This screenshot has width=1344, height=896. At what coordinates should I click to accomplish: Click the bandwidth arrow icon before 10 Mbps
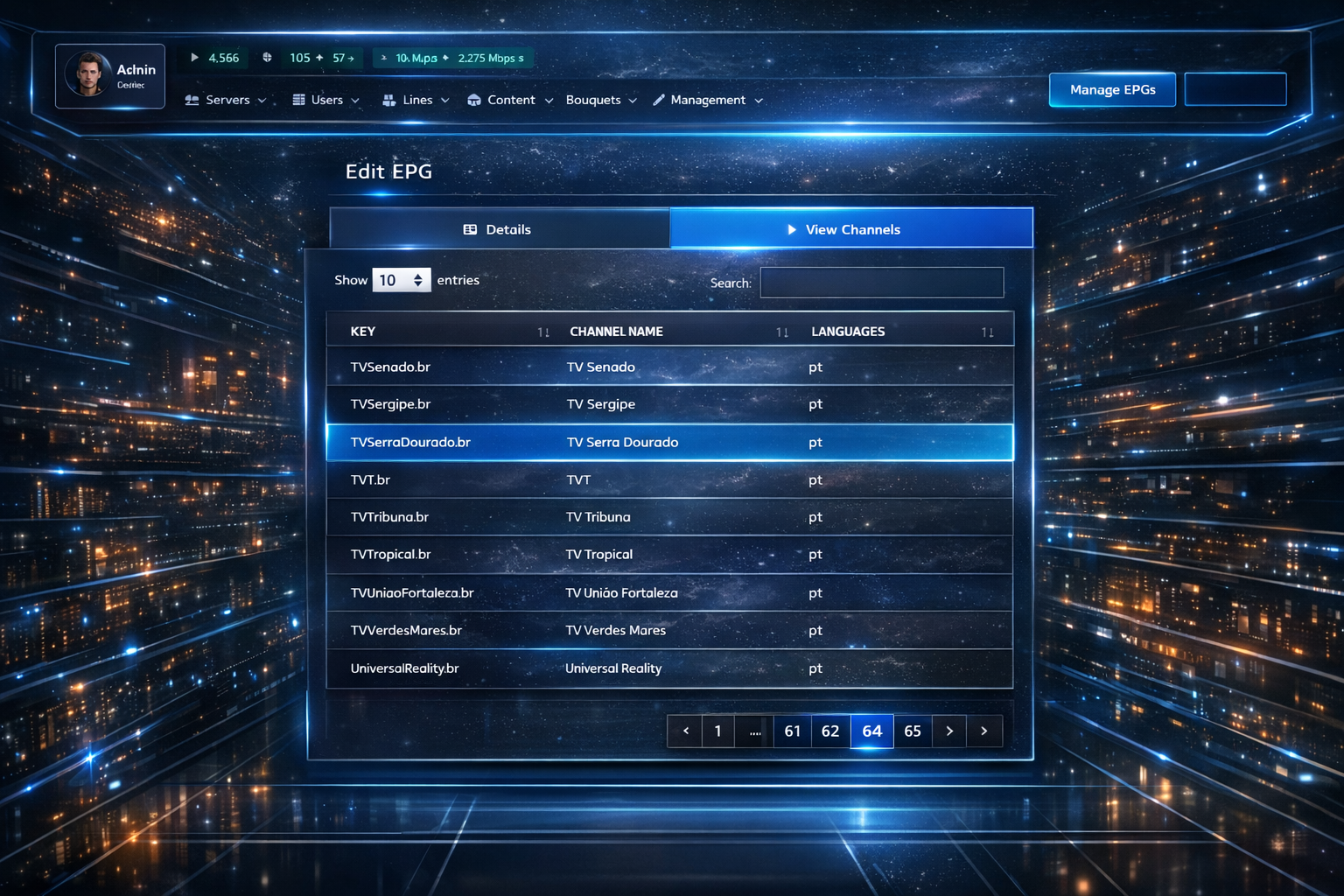[383, 58]
